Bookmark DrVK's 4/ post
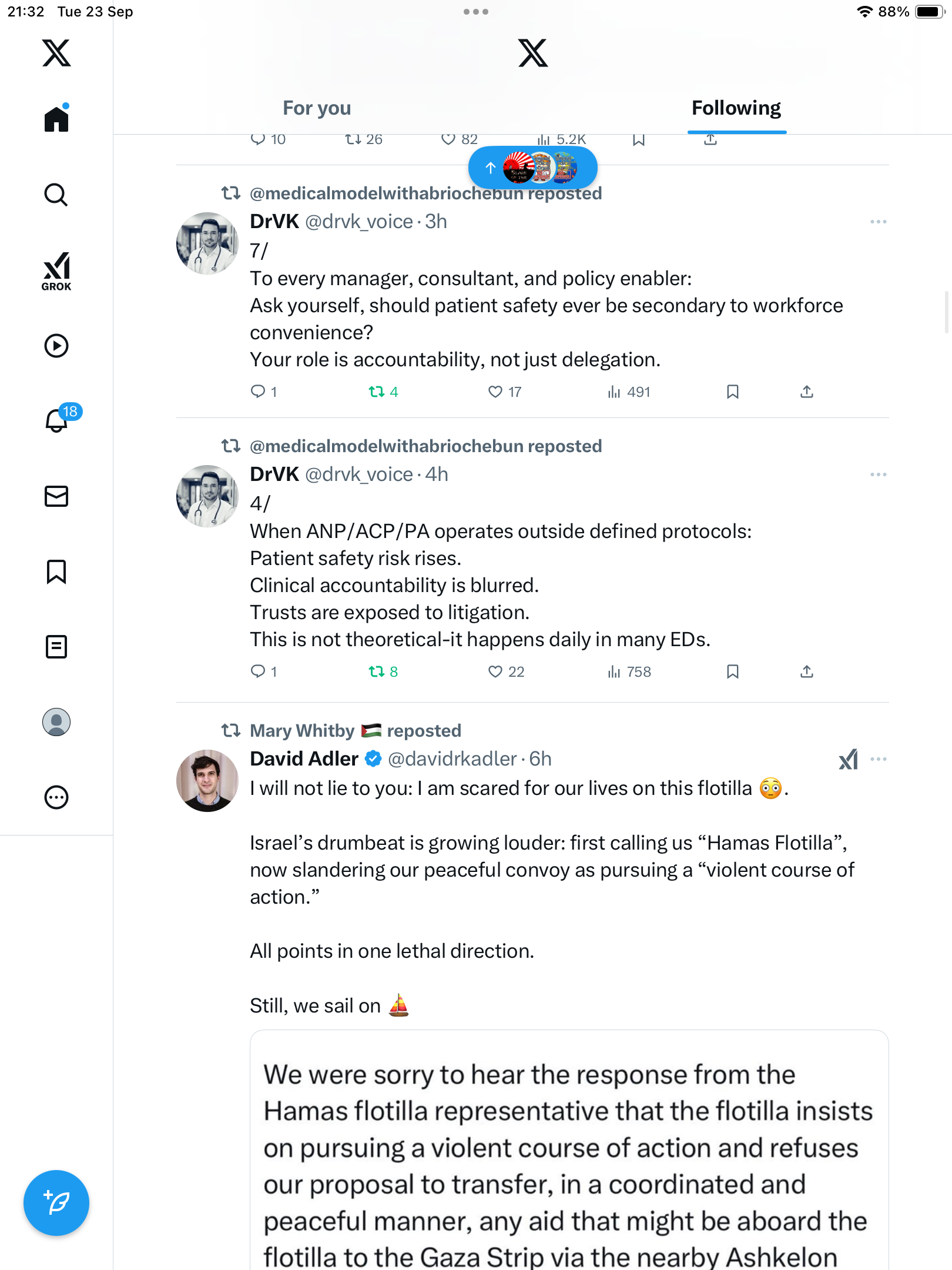 tap(732, 671)
